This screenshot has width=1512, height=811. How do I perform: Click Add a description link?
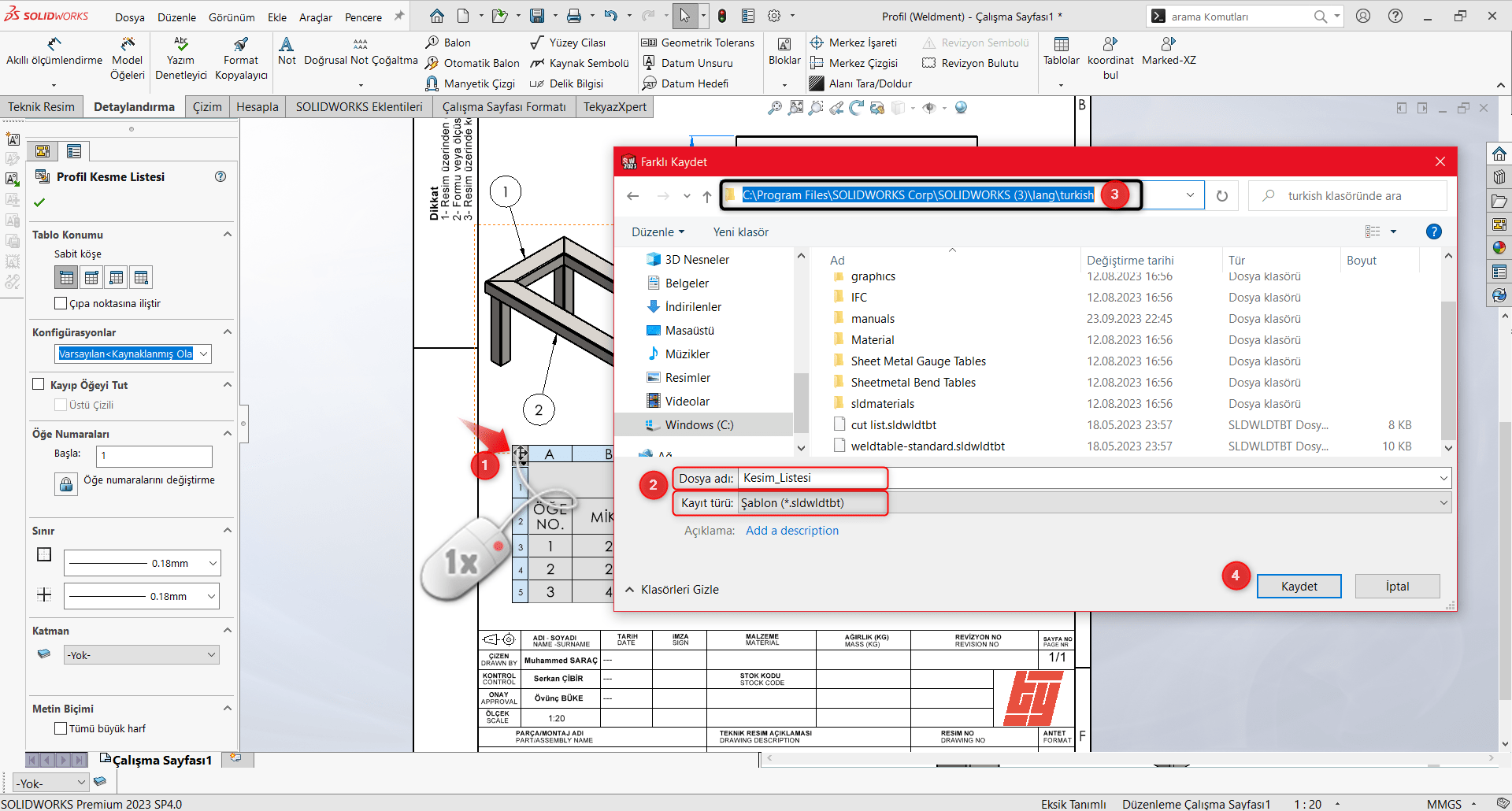click(792, 531)
